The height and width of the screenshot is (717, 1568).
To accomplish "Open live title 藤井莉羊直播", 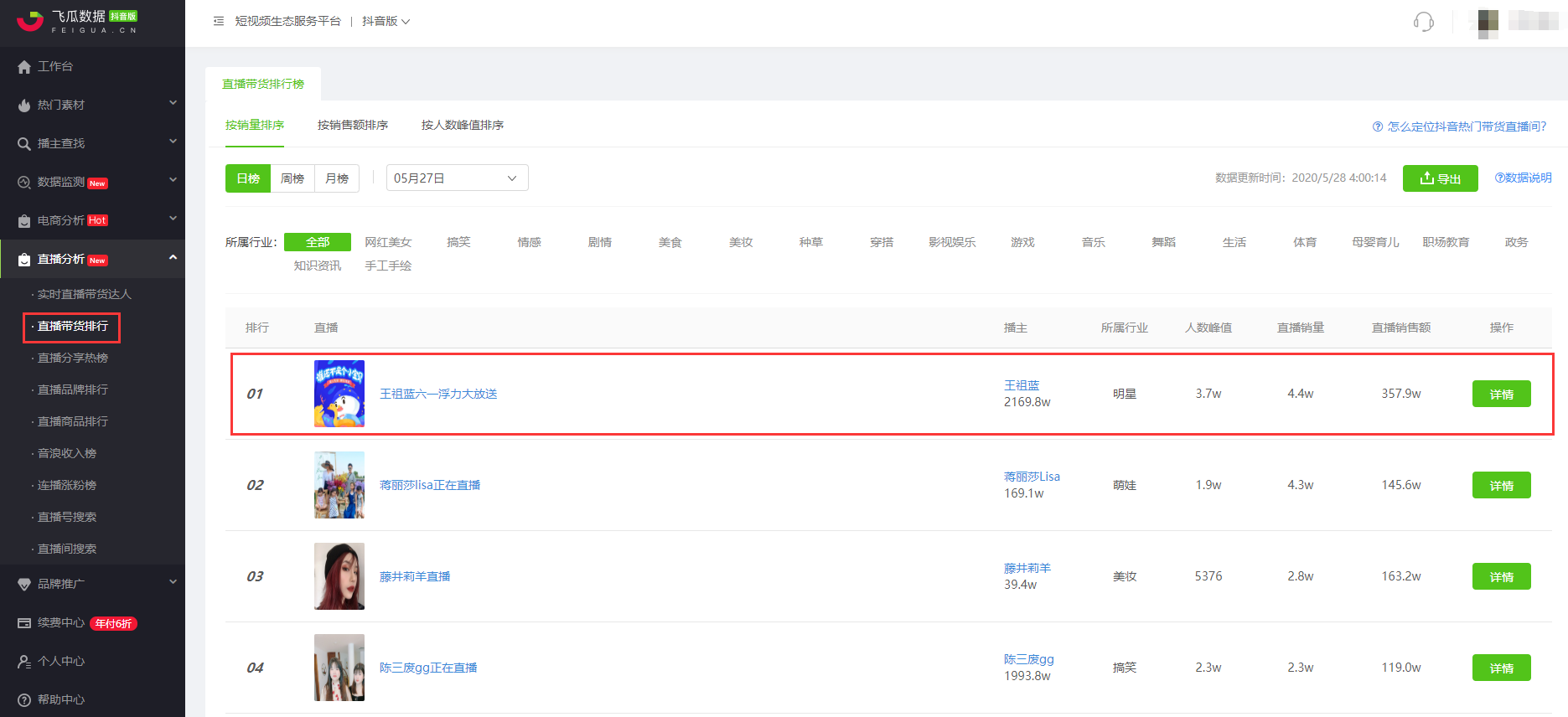I will [415, 576].
